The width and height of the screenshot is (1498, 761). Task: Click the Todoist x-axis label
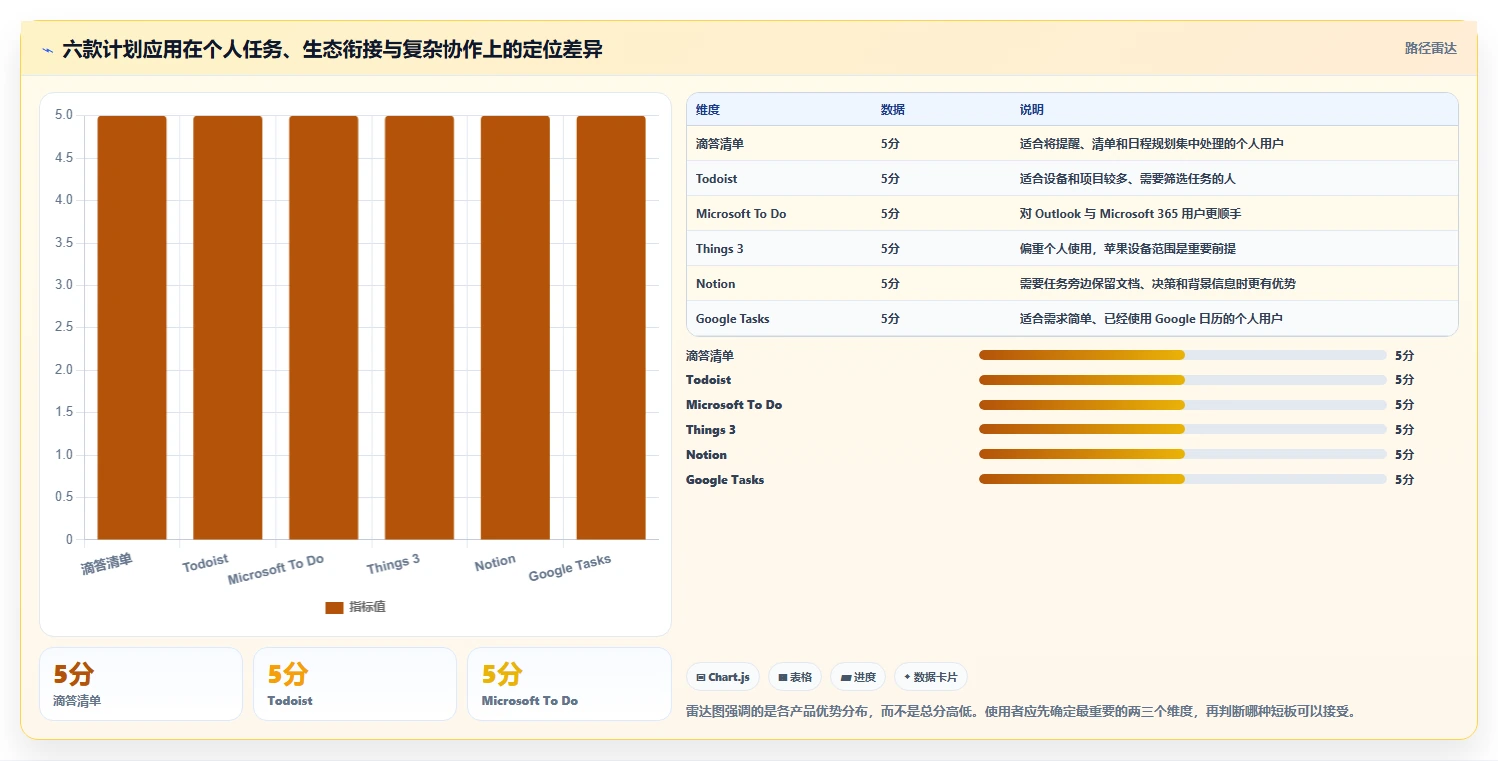[206, 563]
